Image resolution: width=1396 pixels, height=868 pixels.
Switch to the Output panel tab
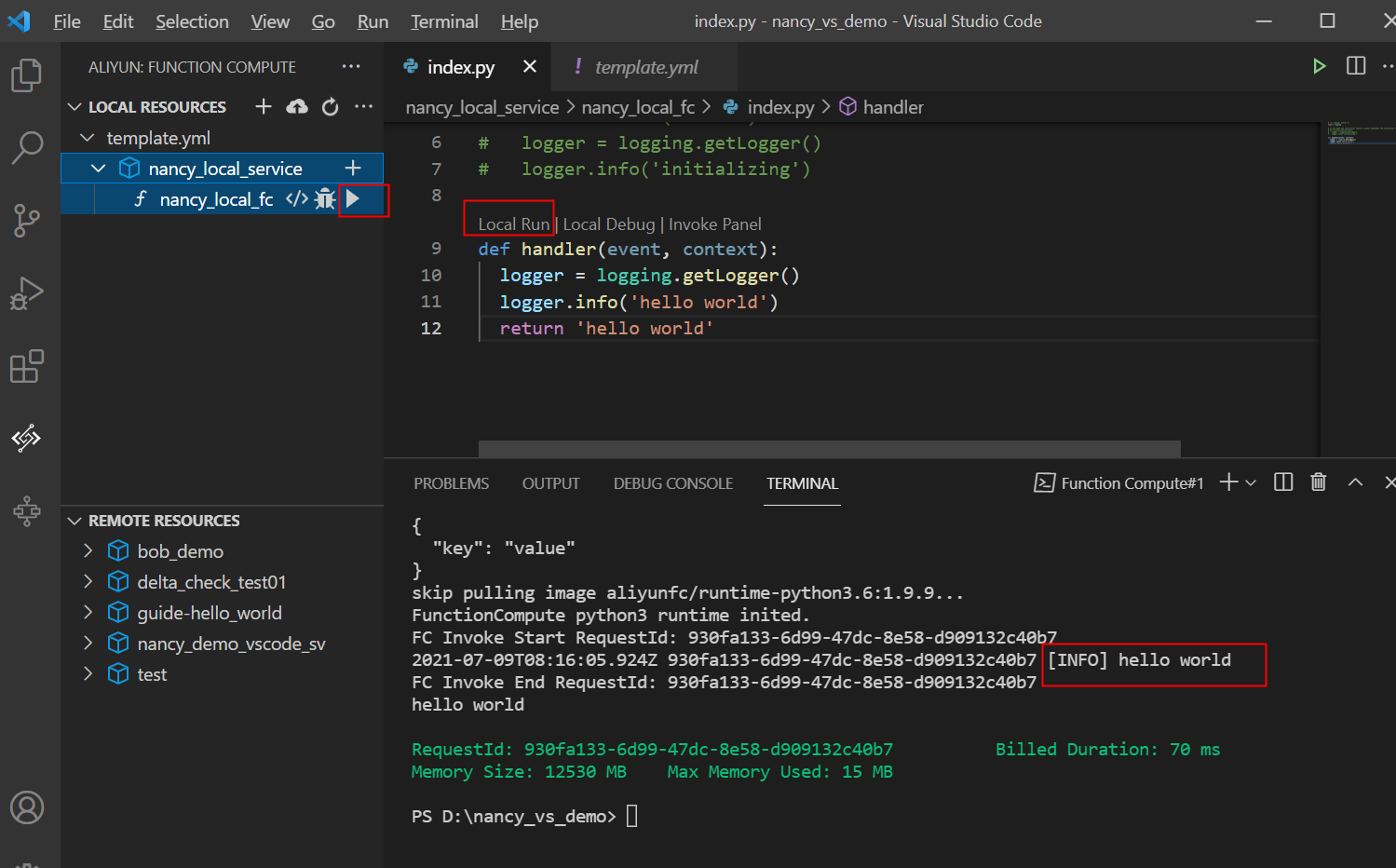[x=550, y=483]
